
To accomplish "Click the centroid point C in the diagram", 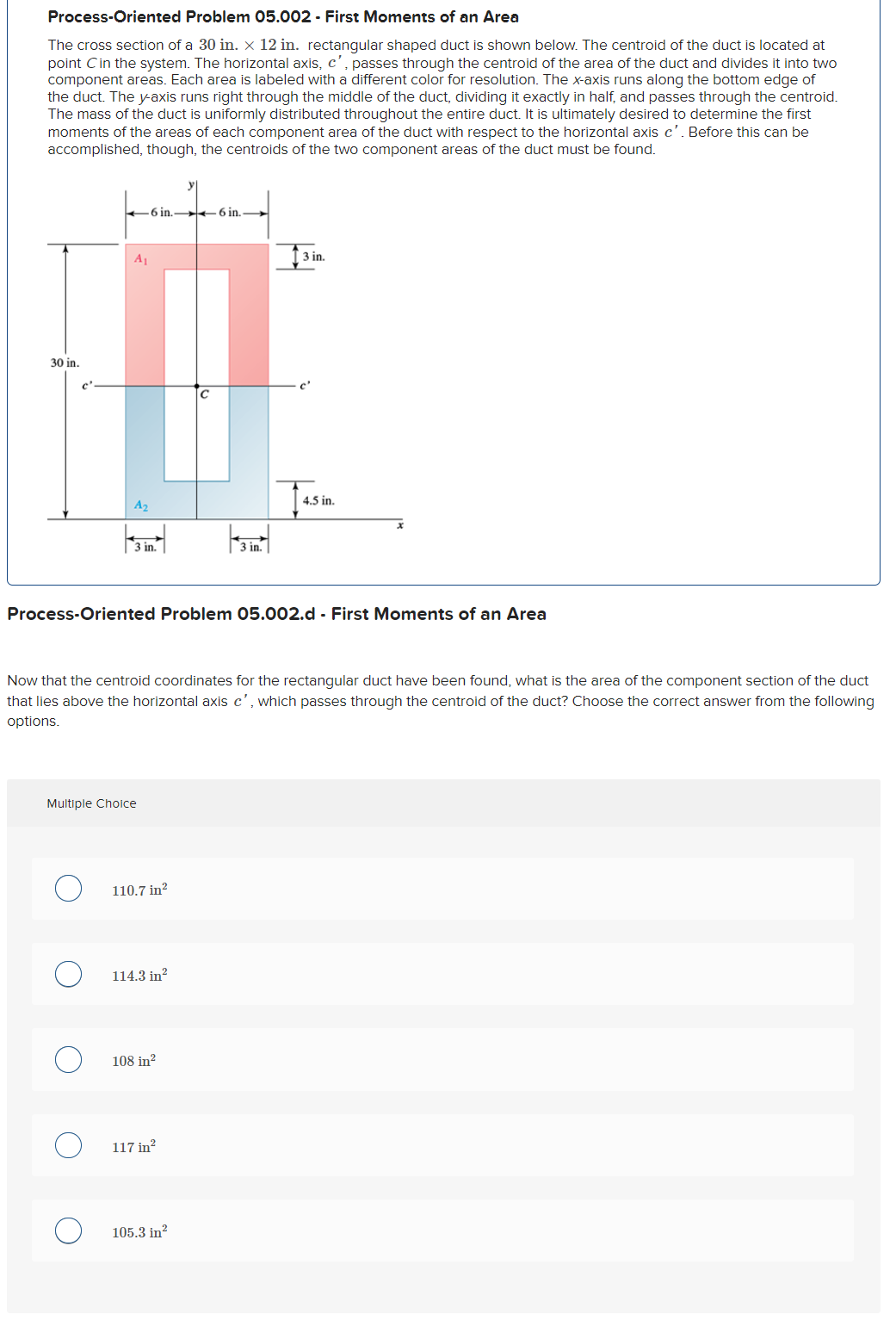I will tap(199, 387).
